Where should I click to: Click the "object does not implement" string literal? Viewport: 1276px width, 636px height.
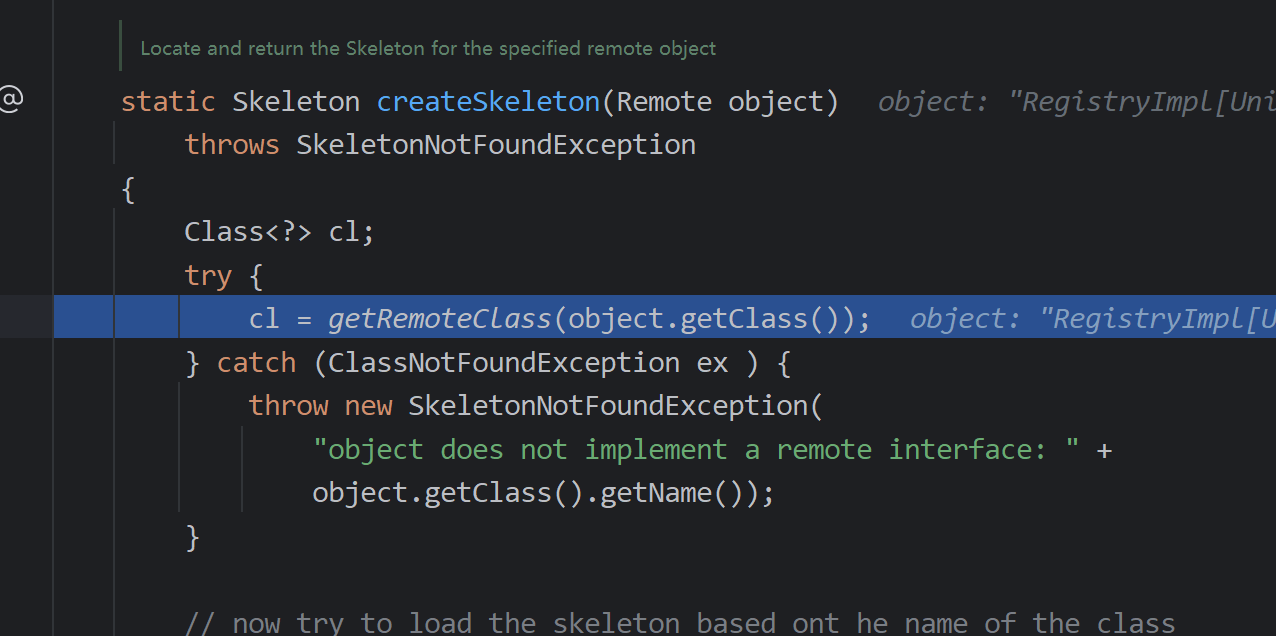(x=695, y=450)
